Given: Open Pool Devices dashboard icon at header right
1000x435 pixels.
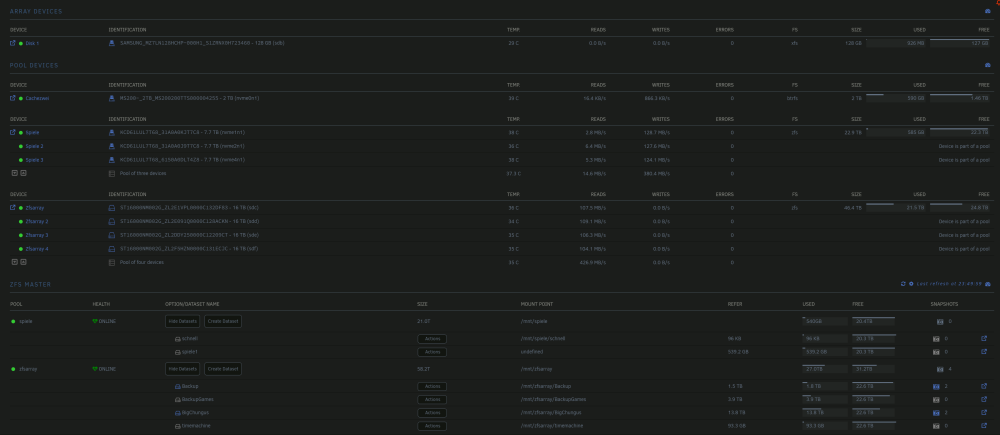Looking at the screenshot, I should tap(988, 65).
